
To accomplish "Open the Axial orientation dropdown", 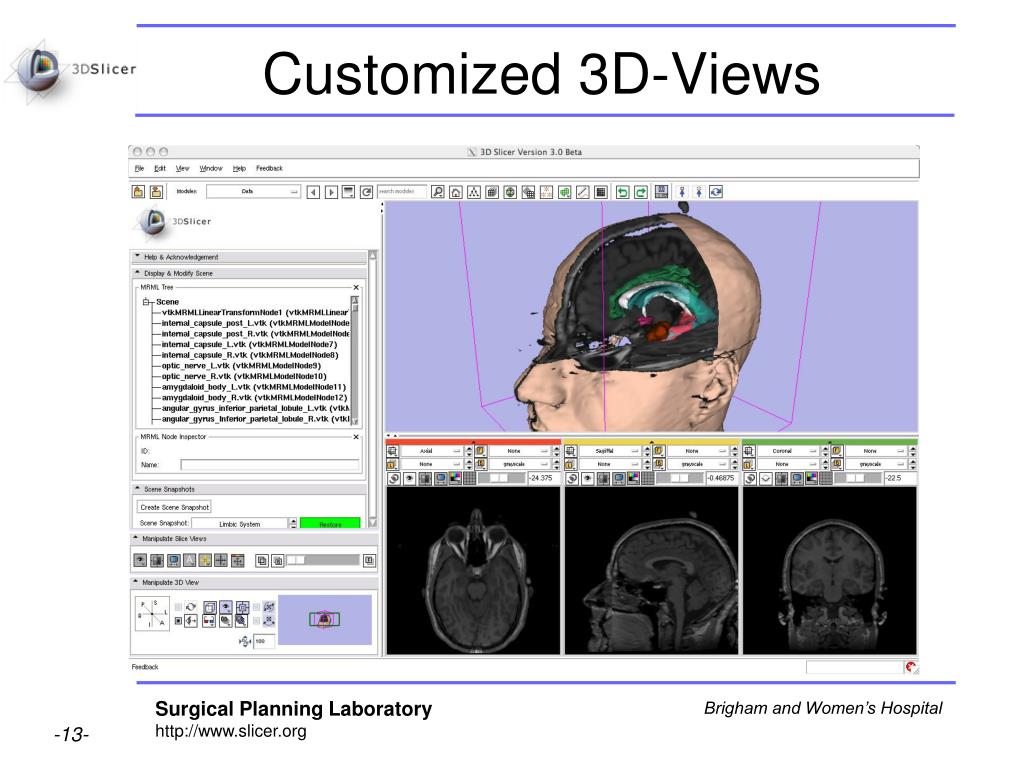I will [431, 451].
